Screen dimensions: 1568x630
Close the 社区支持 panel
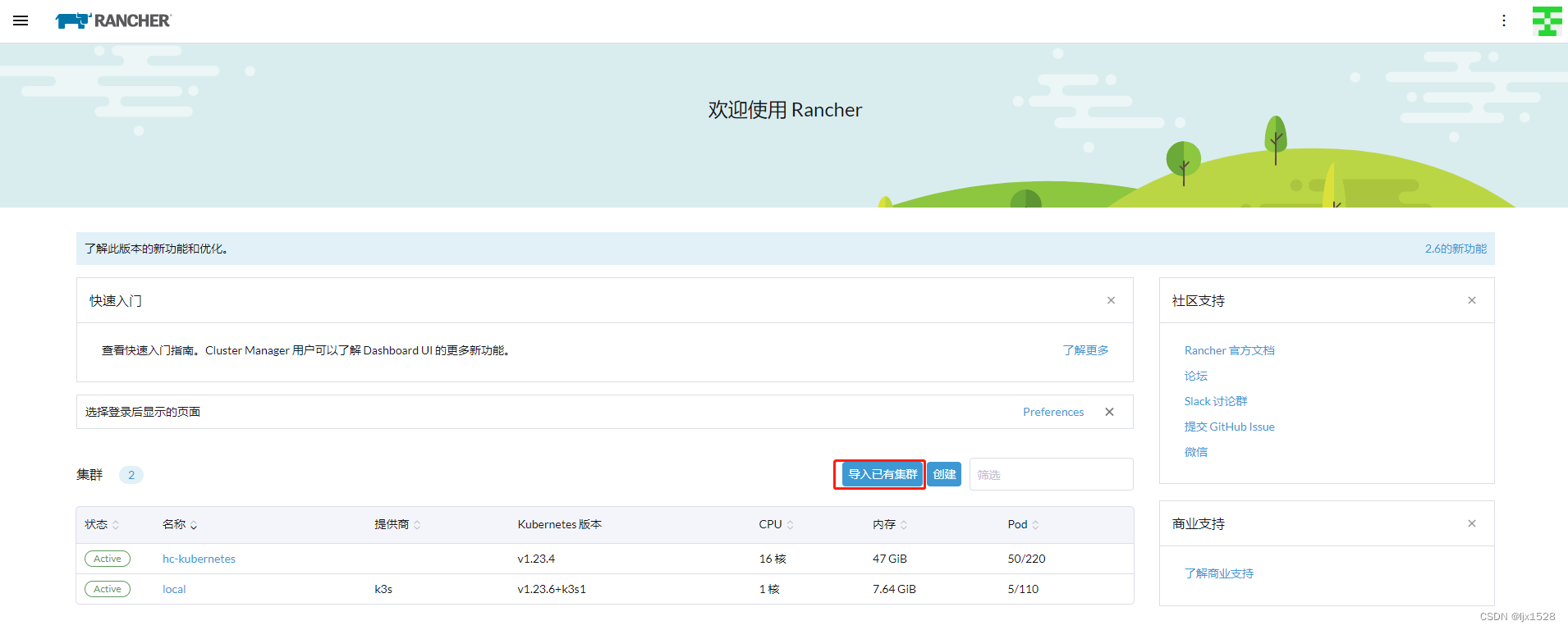pos(1472,300)
